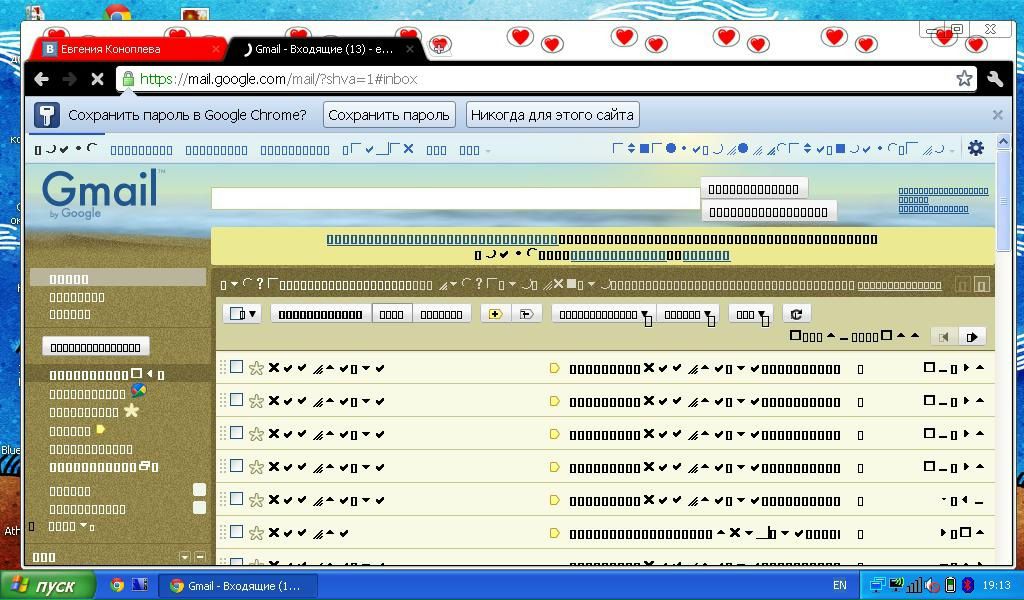The image size is (1024, 600).
Task: Click the Сохранить пароль button
Action: pos(389,115)
